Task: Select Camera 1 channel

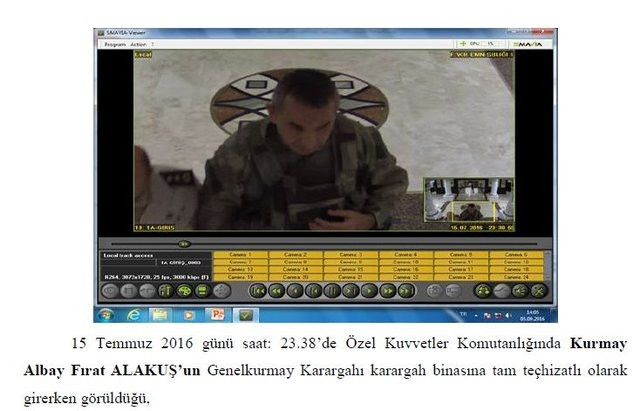Action: tap(240, 255)
